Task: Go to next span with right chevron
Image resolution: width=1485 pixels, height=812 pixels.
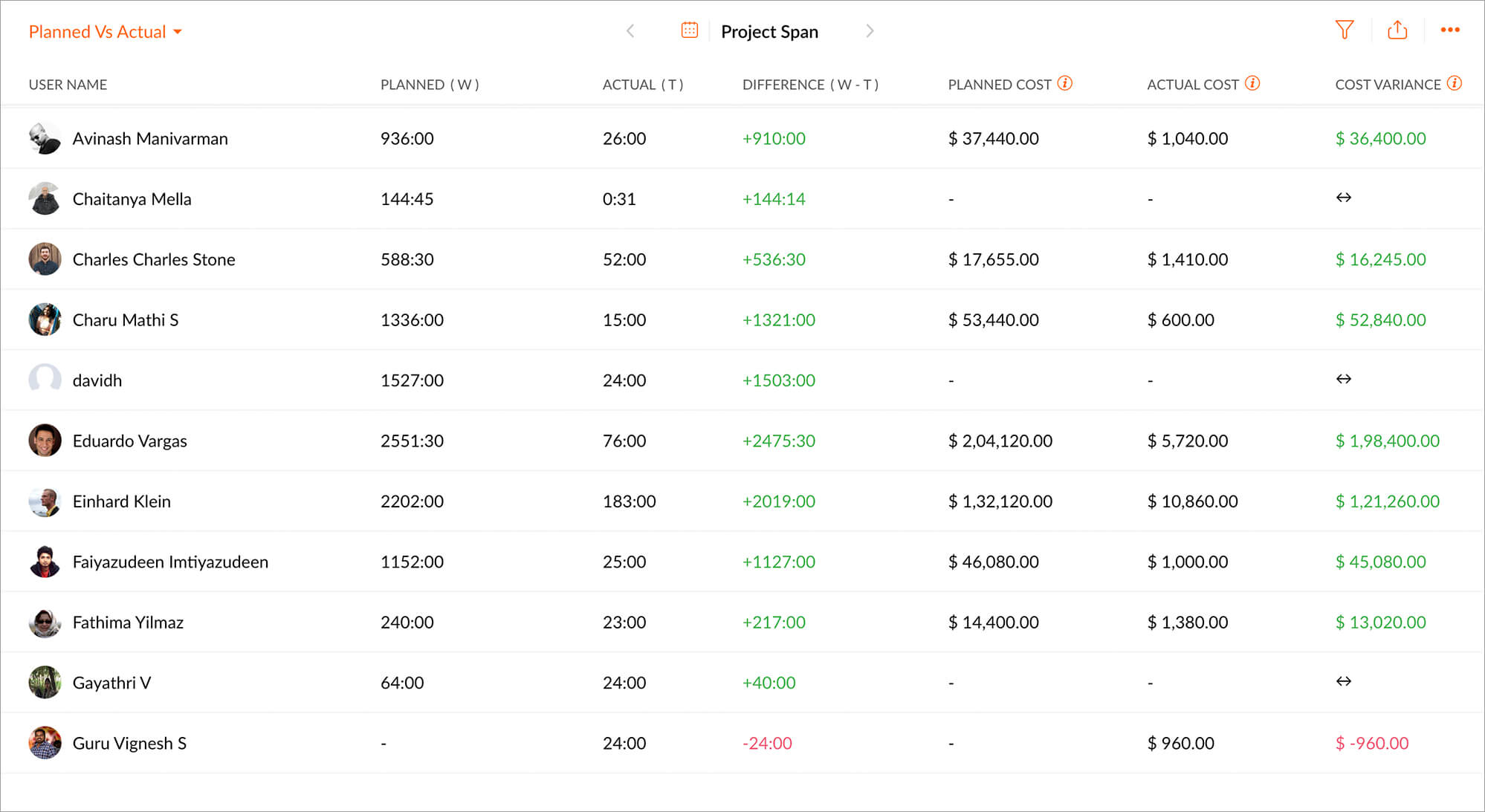Action: (870, 31)
